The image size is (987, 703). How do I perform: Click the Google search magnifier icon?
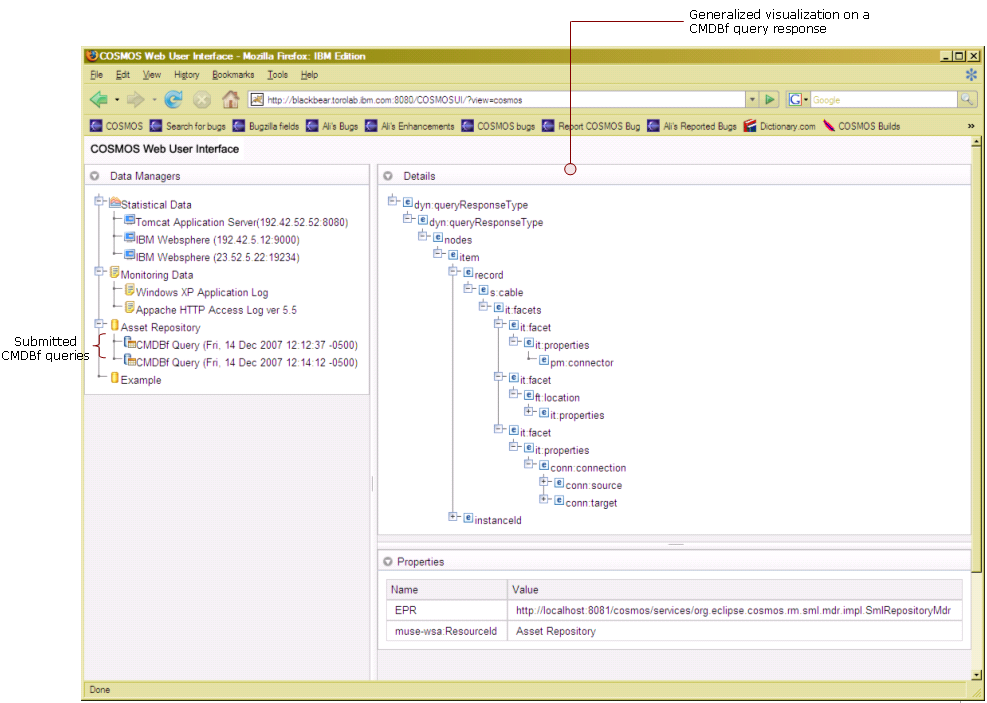(x=966, y=99)
